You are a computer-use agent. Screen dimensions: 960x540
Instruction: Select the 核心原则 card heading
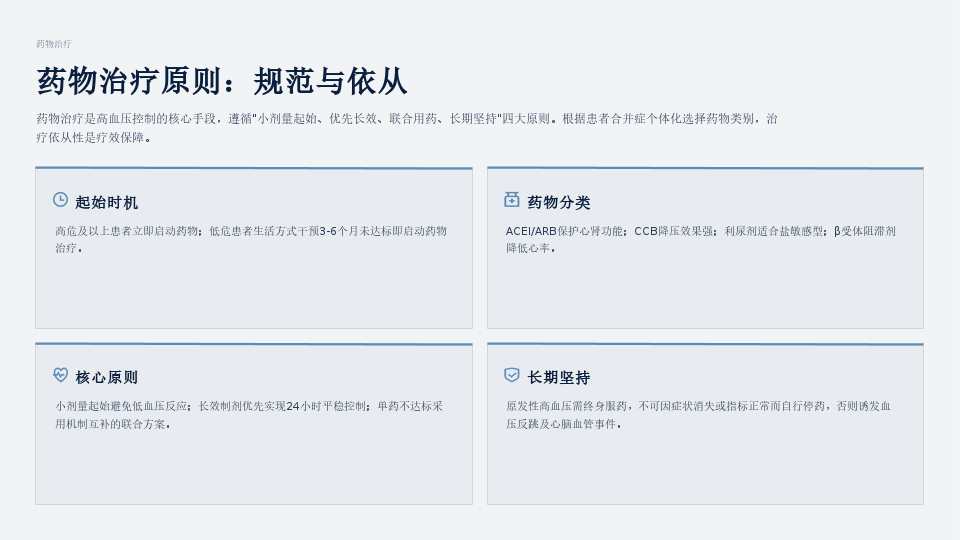click(107, 377)
